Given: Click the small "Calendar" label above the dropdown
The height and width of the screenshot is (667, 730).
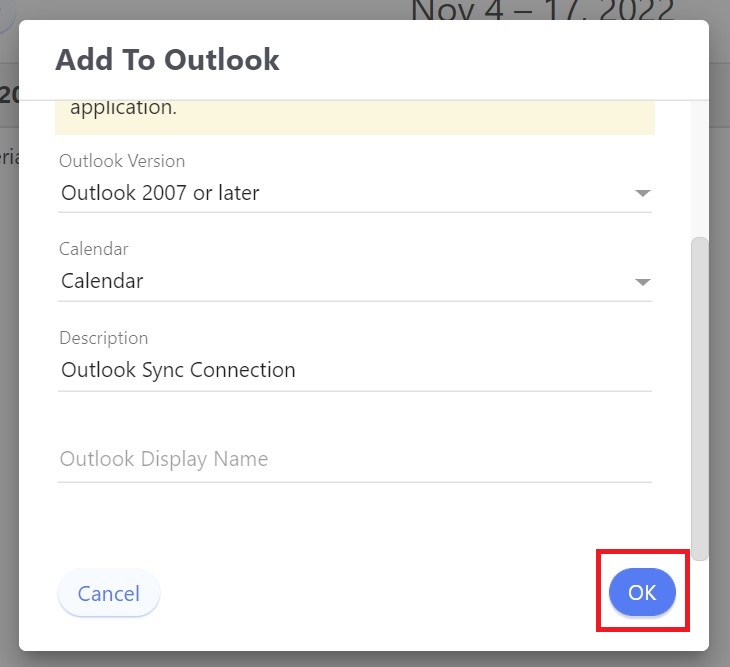Looking at the screenshot, I should 94,249.
